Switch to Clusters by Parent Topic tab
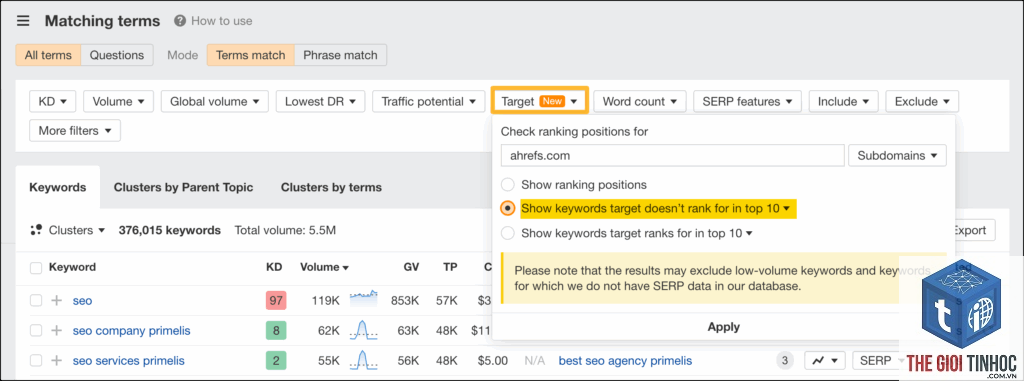Viewport: 1024px width, 381px height. click(x=184, y=188)
